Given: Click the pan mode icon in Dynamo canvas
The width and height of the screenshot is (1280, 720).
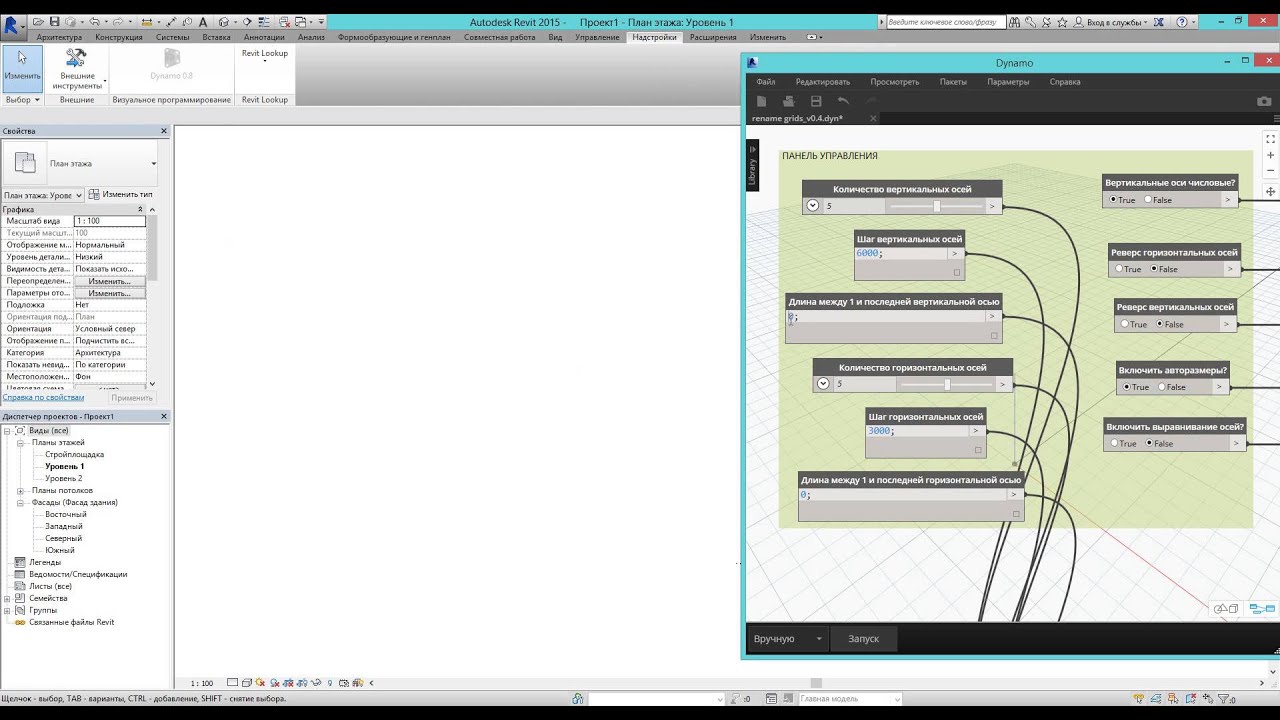Looking at the screenshot, I should [1271, 191].
